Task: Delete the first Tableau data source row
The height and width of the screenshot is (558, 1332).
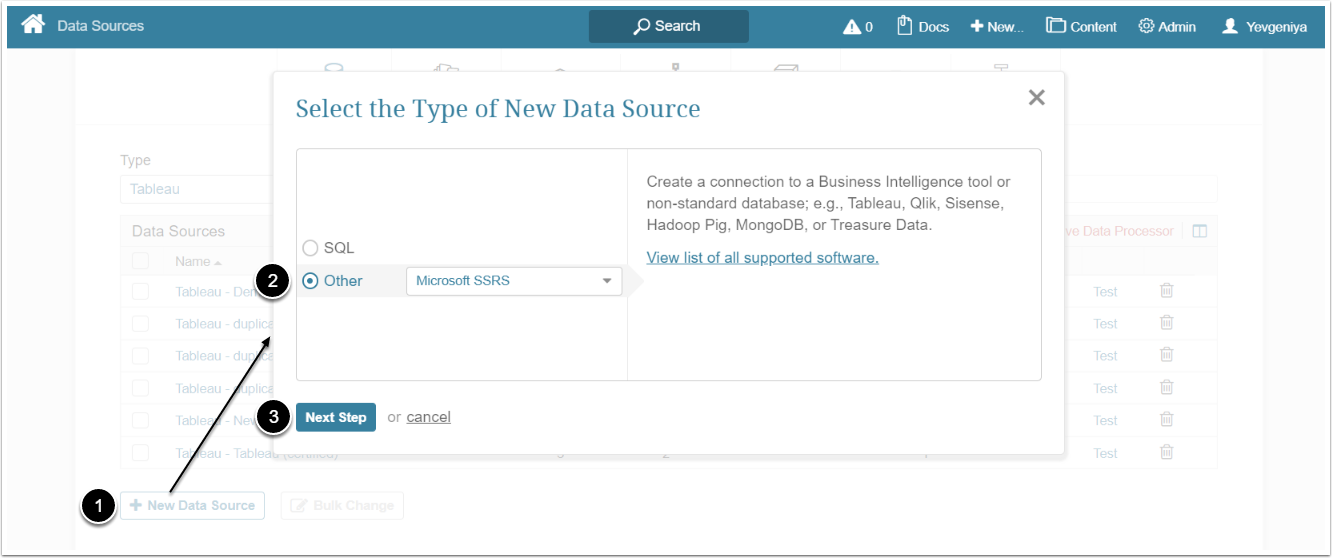Action: (1166, 291)
